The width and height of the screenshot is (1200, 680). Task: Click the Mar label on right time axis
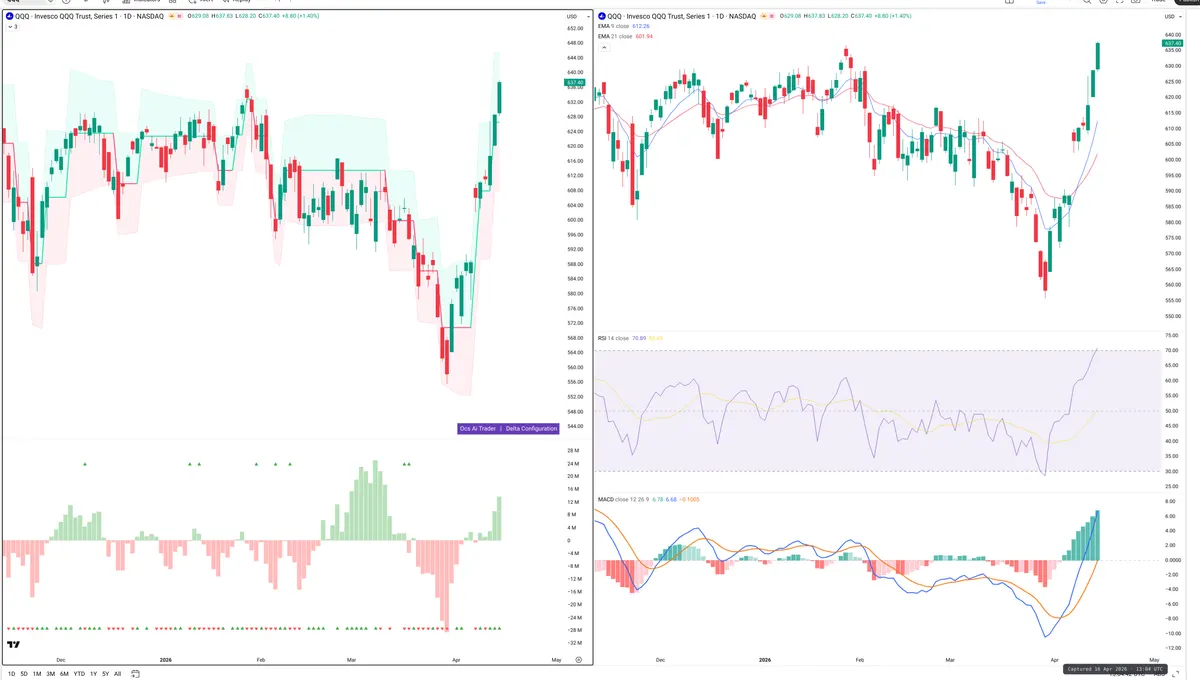pyautogui.click(x=950, y=660)
